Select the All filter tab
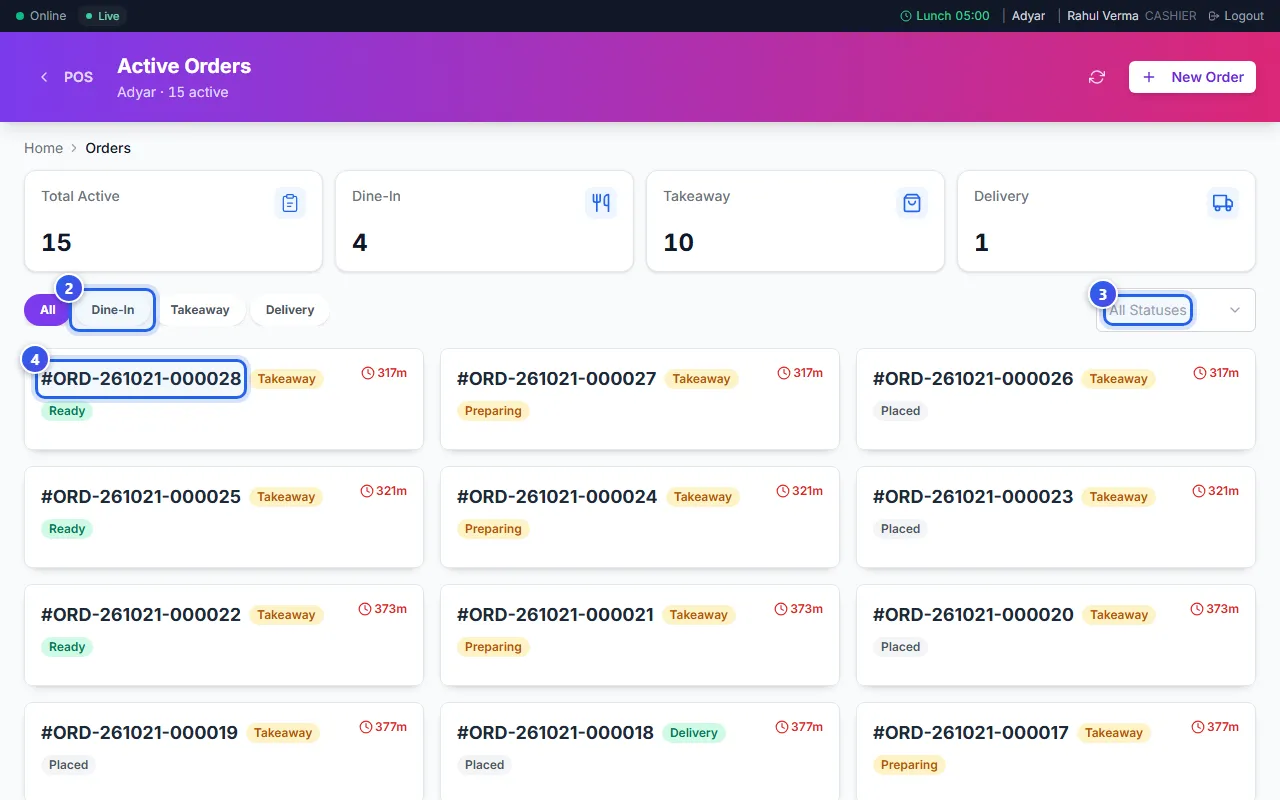1280x800 pixels. click(x=47, y=310)
